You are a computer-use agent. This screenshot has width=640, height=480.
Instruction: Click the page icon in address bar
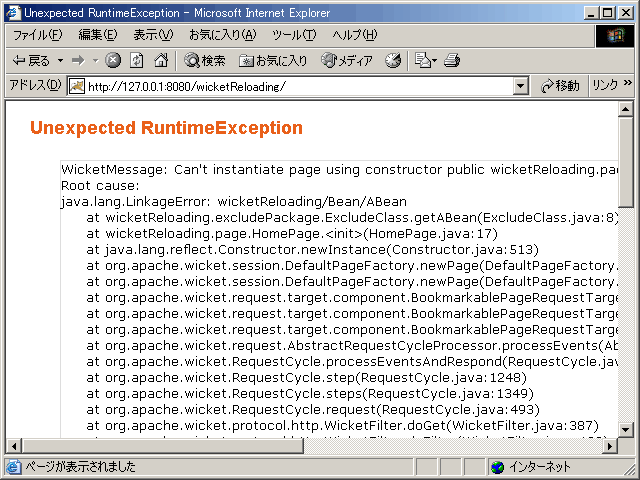(77, 86)
